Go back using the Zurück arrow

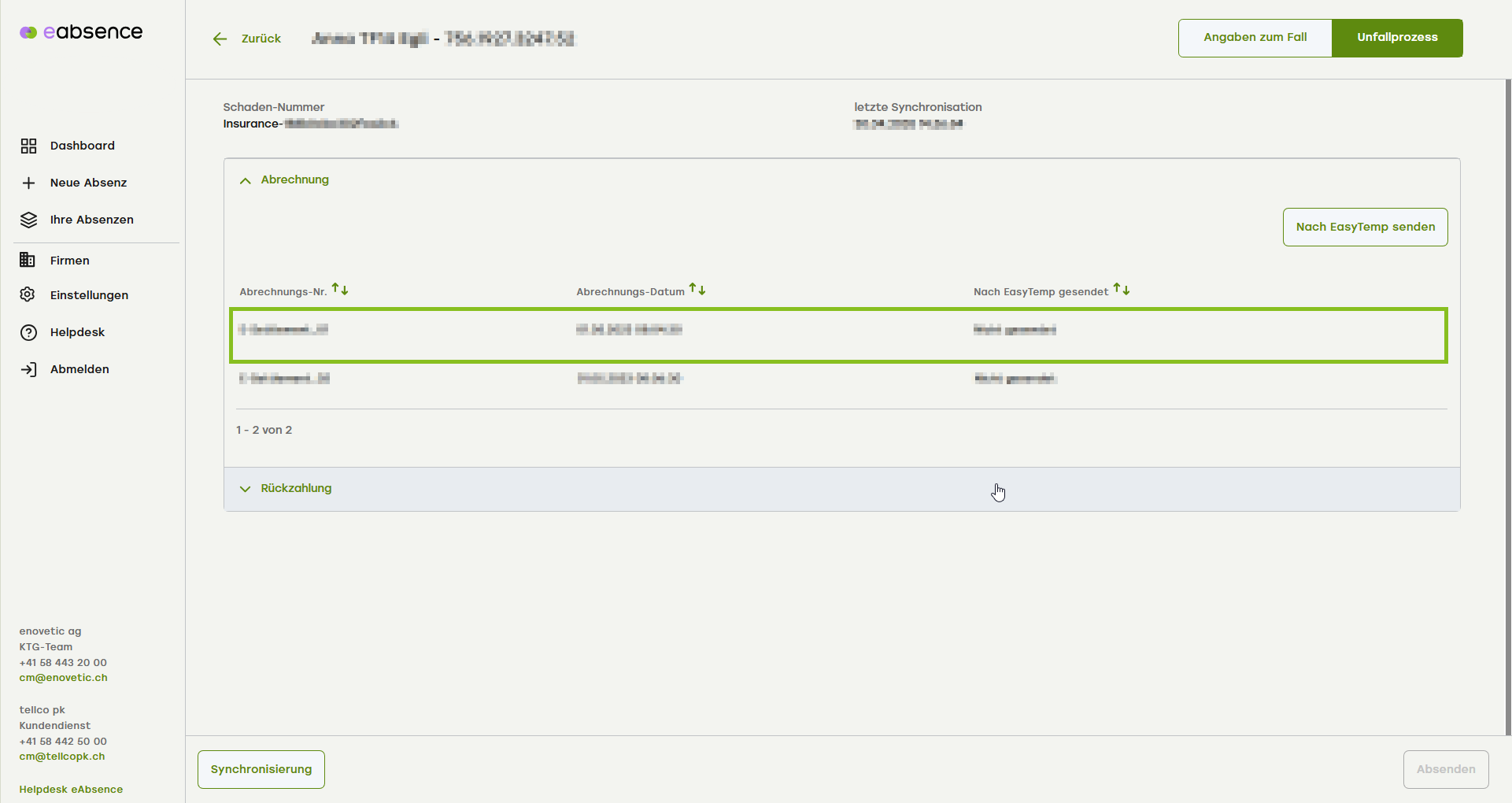[x=220, y=39]
